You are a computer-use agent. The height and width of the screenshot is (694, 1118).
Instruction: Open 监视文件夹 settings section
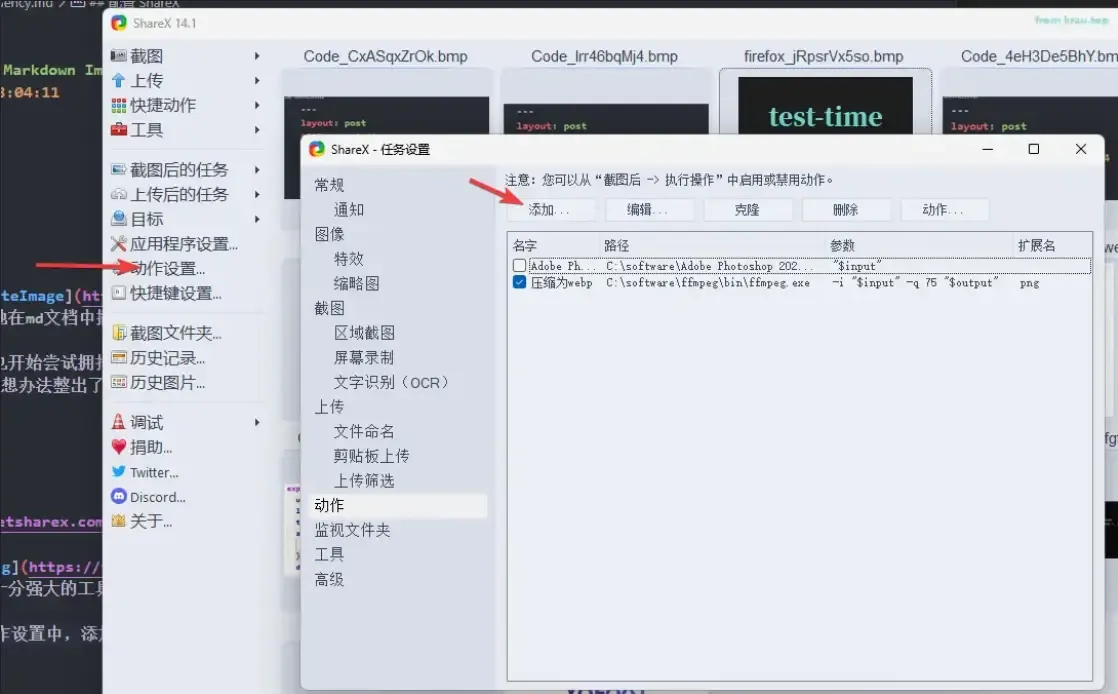352,530
